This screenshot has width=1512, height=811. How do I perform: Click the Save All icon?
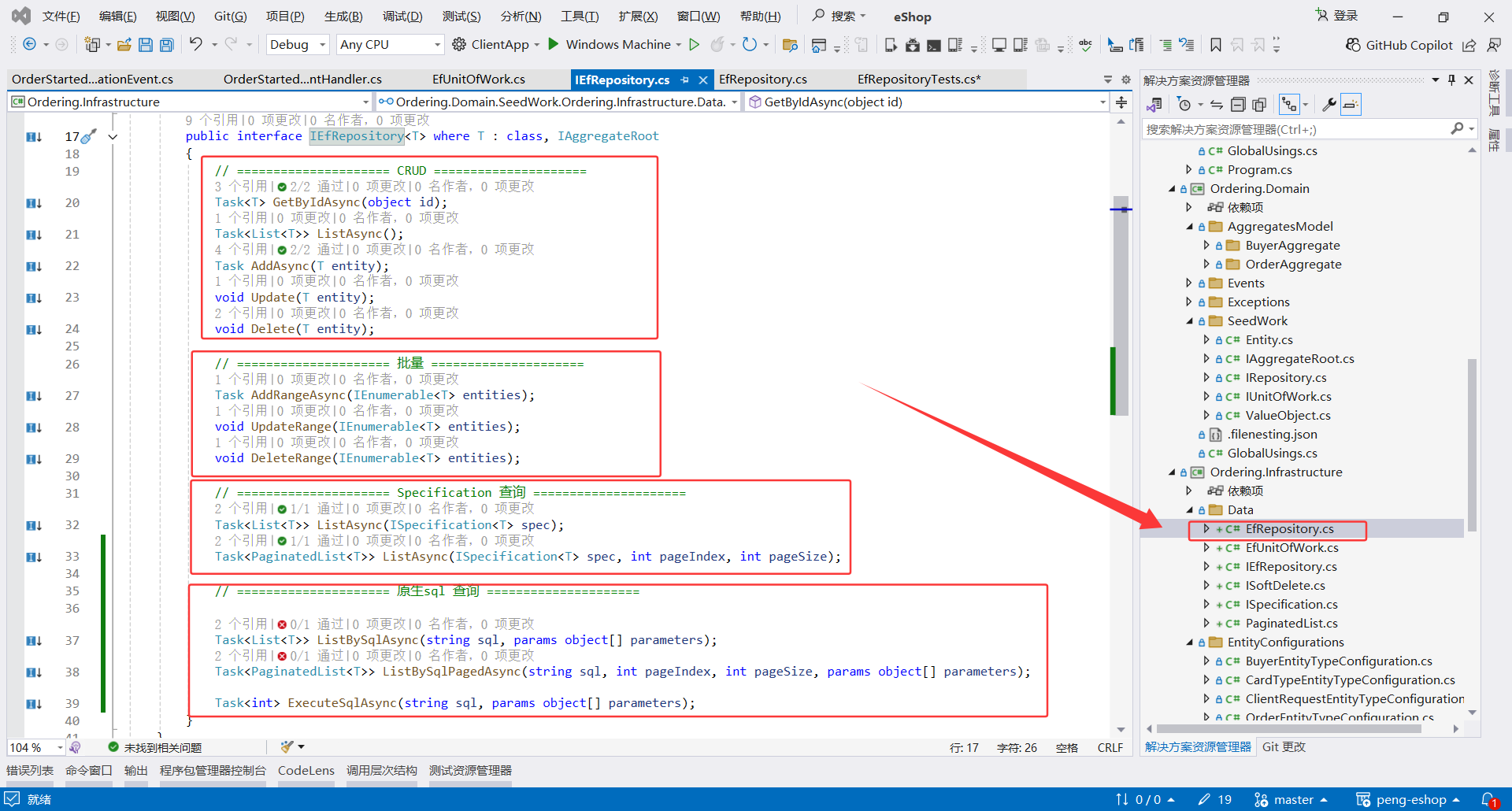tap(167, 45)
